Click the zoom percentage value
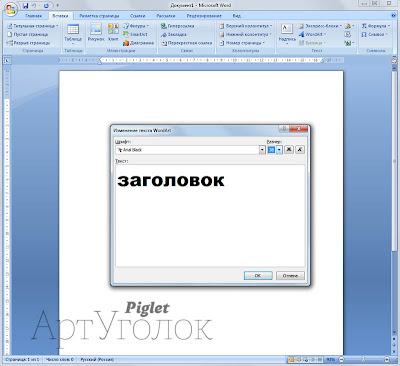This screenshot has width=400, height=366. pos(331,360)
